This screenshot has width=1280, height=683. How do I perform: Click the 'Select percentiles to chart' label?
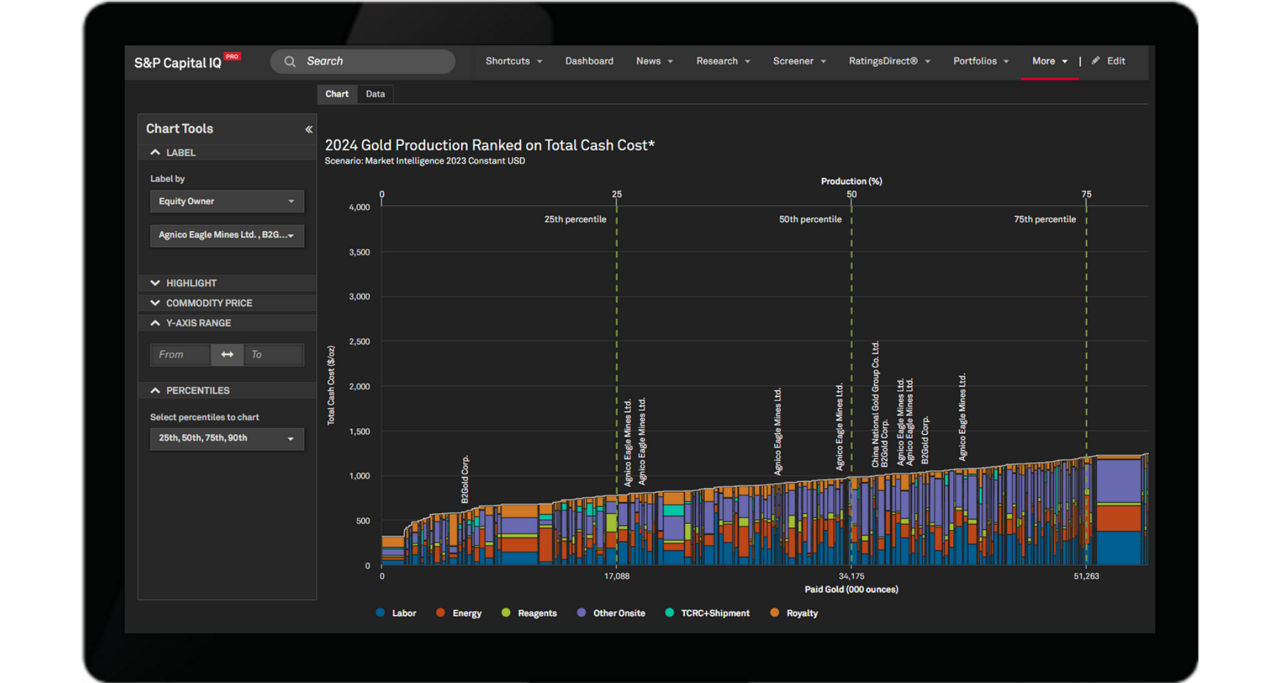205,417
